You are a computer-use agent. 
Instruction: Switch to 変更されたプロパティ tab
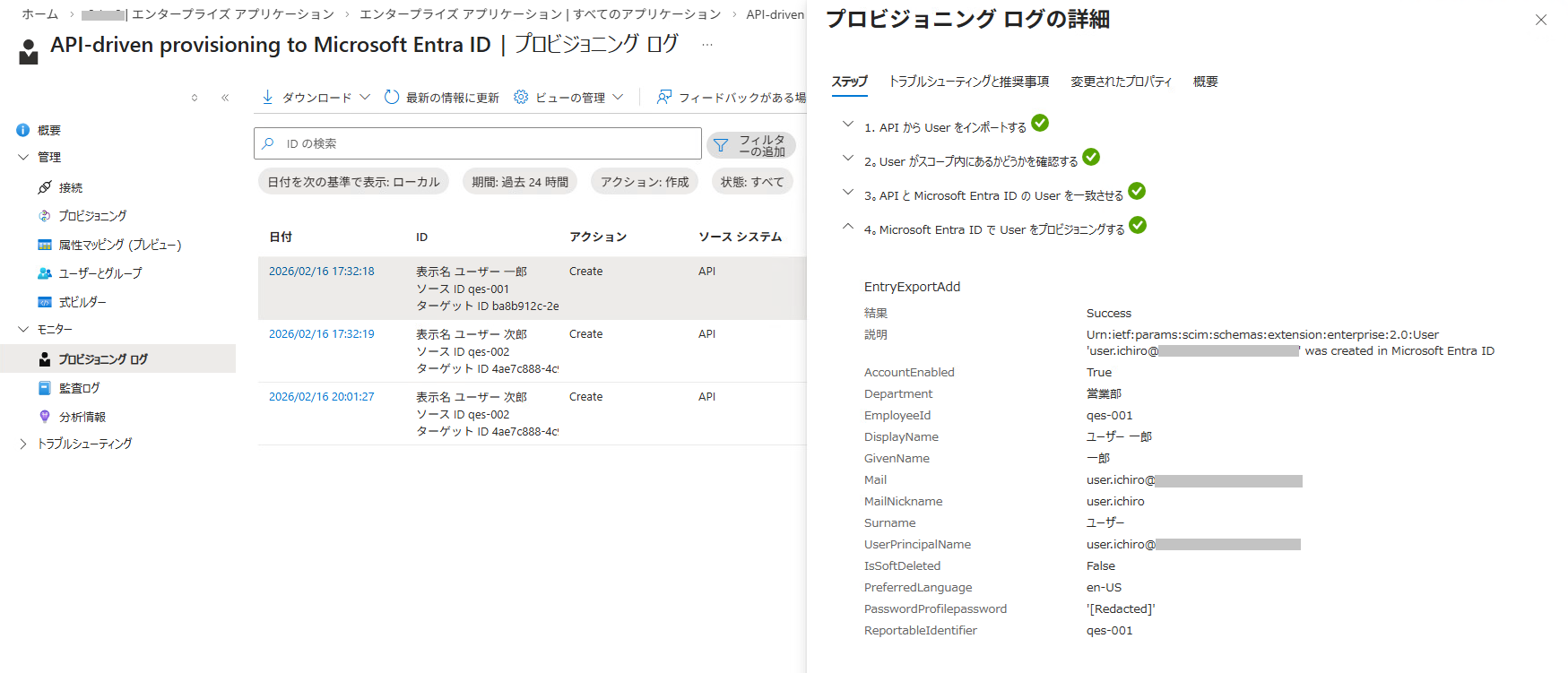pyautogui.click(x=1121, y=82)
